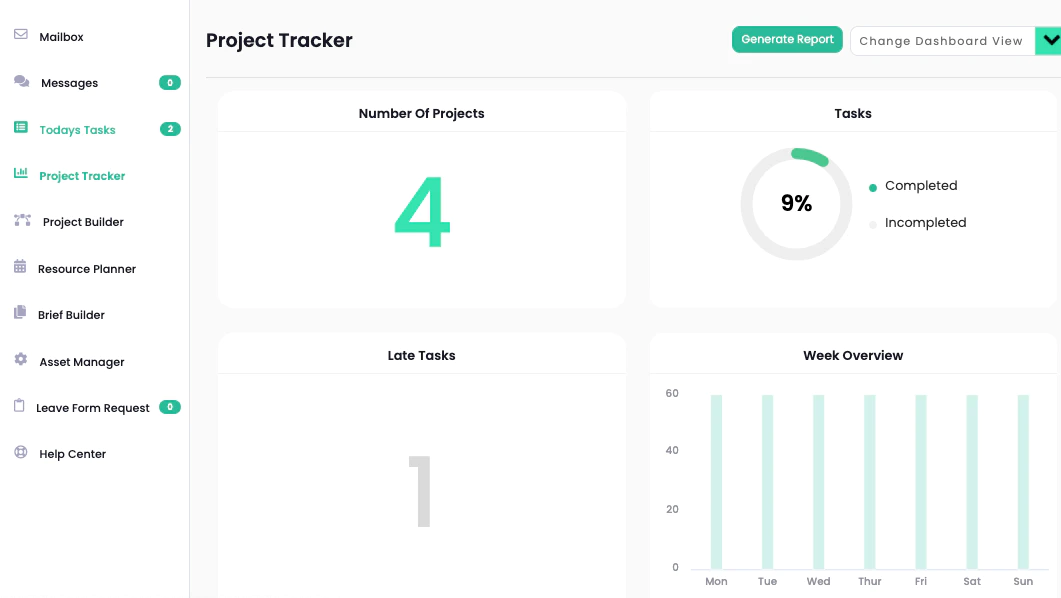Go to Project Builder menu item
This screenshot has height=598, width=1061.
83,222
